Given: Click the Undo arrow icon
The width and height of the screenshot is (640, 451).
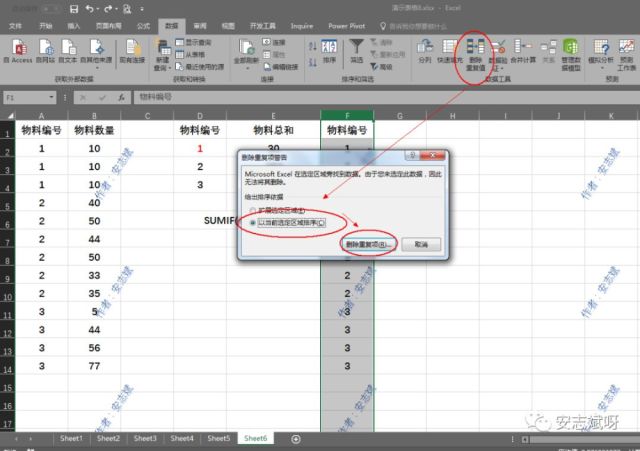Looking at the screenshot, I should coord(89,9).
